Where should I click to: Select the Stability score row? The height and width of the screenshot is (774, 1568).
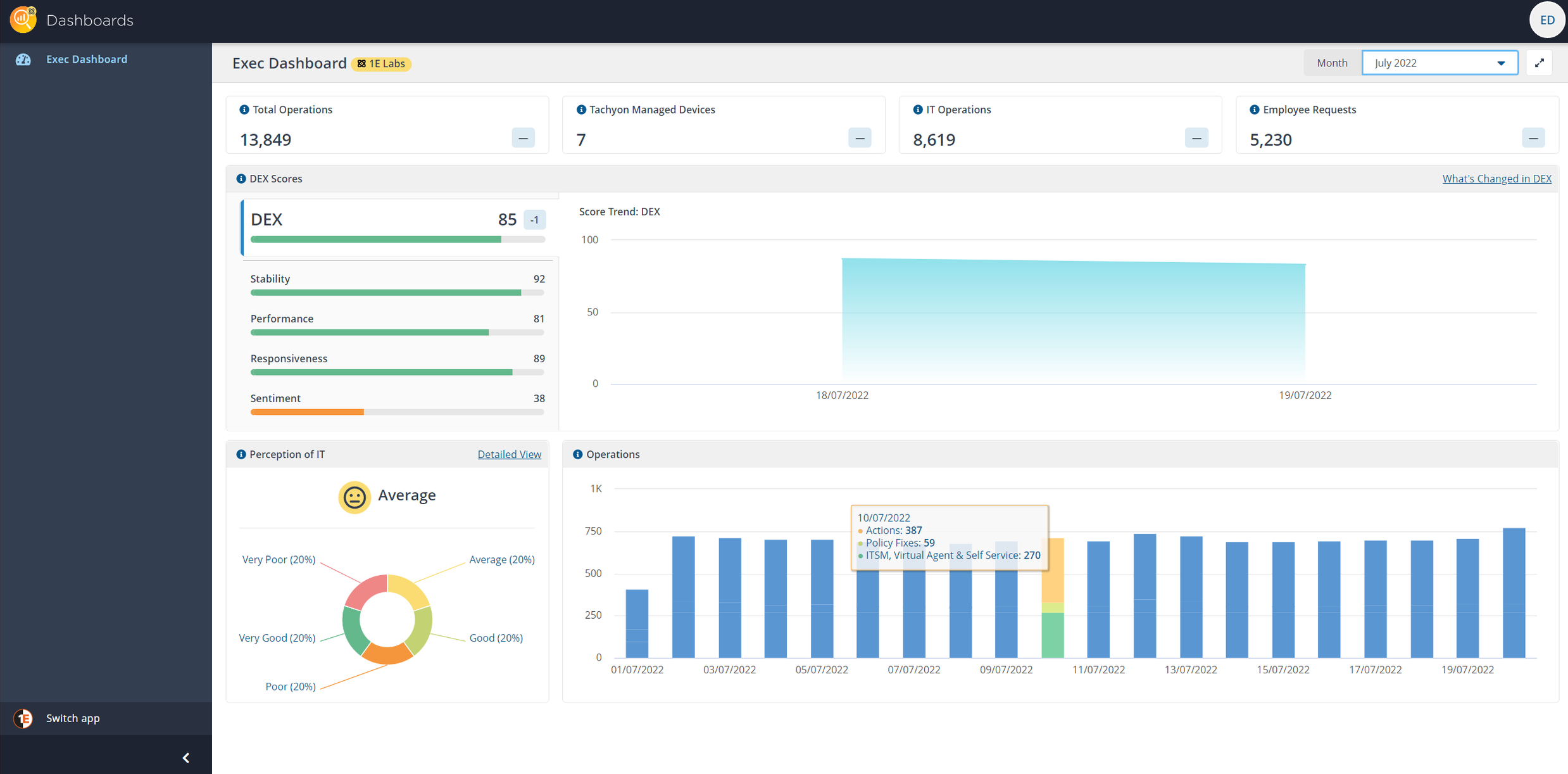(398, 284)
